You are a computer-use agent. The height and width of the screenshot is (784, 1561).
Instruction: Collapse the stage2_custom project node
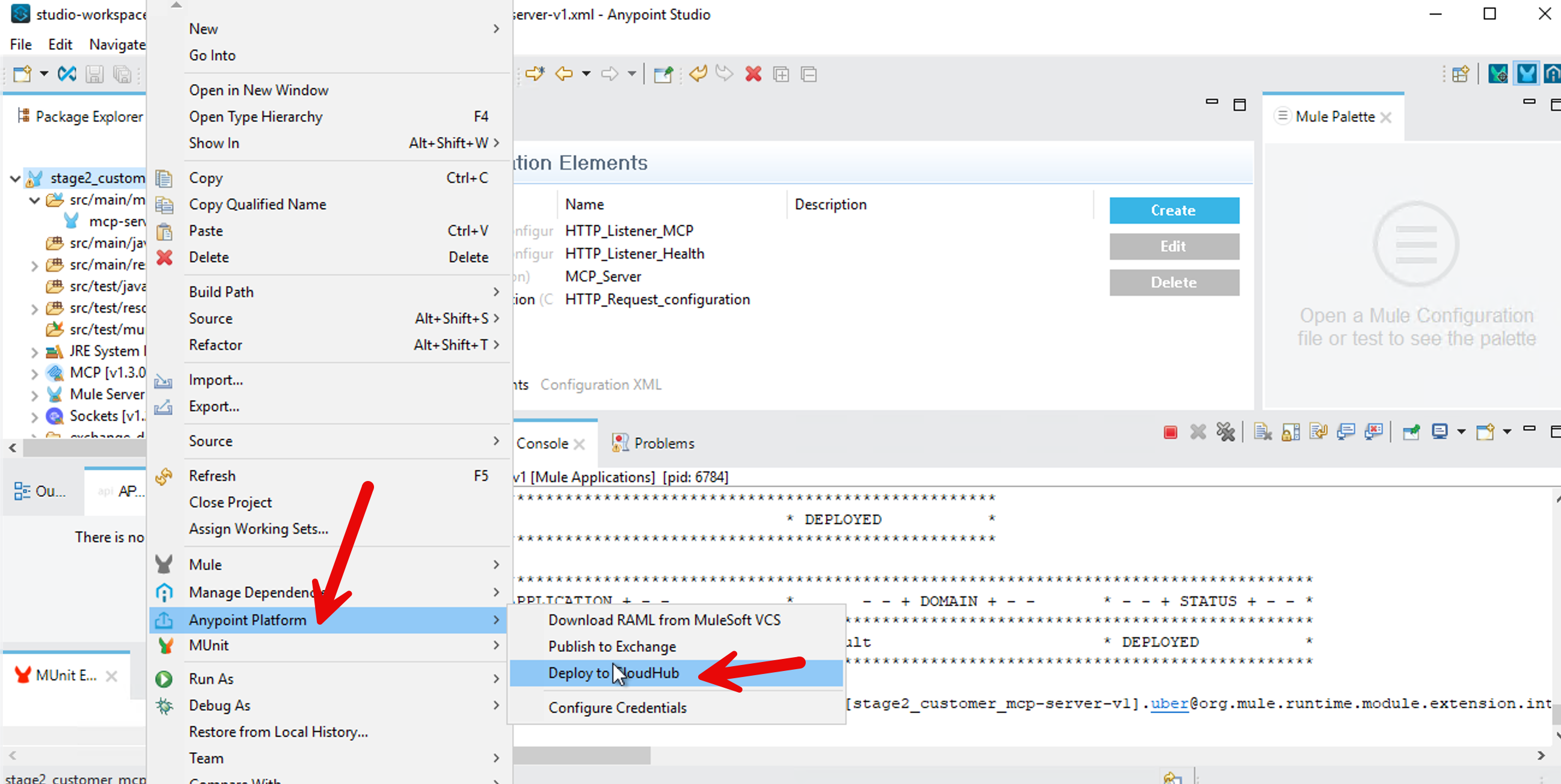pos(14,178)
